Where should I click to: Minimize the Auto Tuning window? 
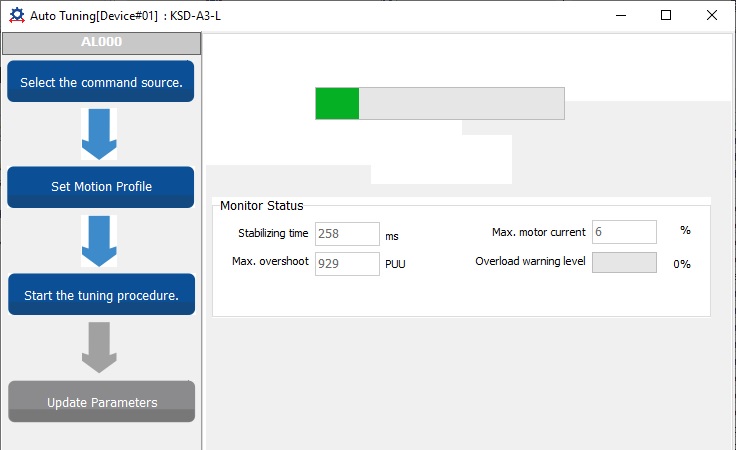click(620, 15)
